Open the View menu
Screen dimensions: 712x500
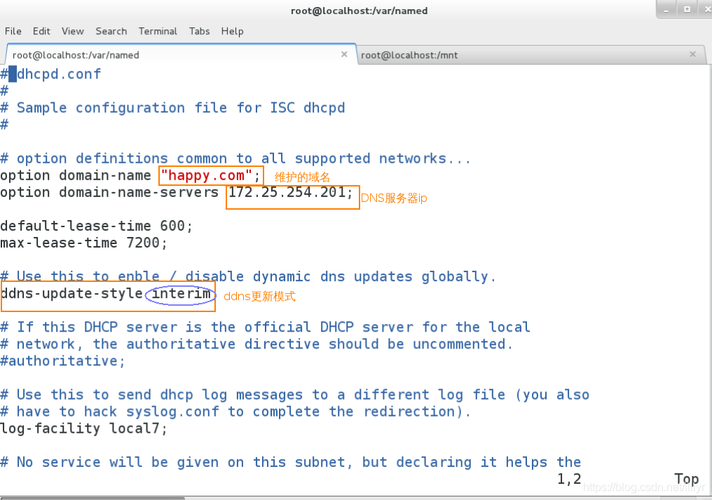coord(73,31)
